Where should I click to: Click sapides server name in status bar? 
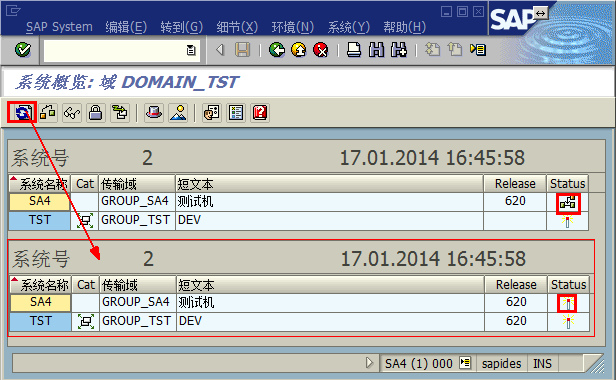pos(501,363)
